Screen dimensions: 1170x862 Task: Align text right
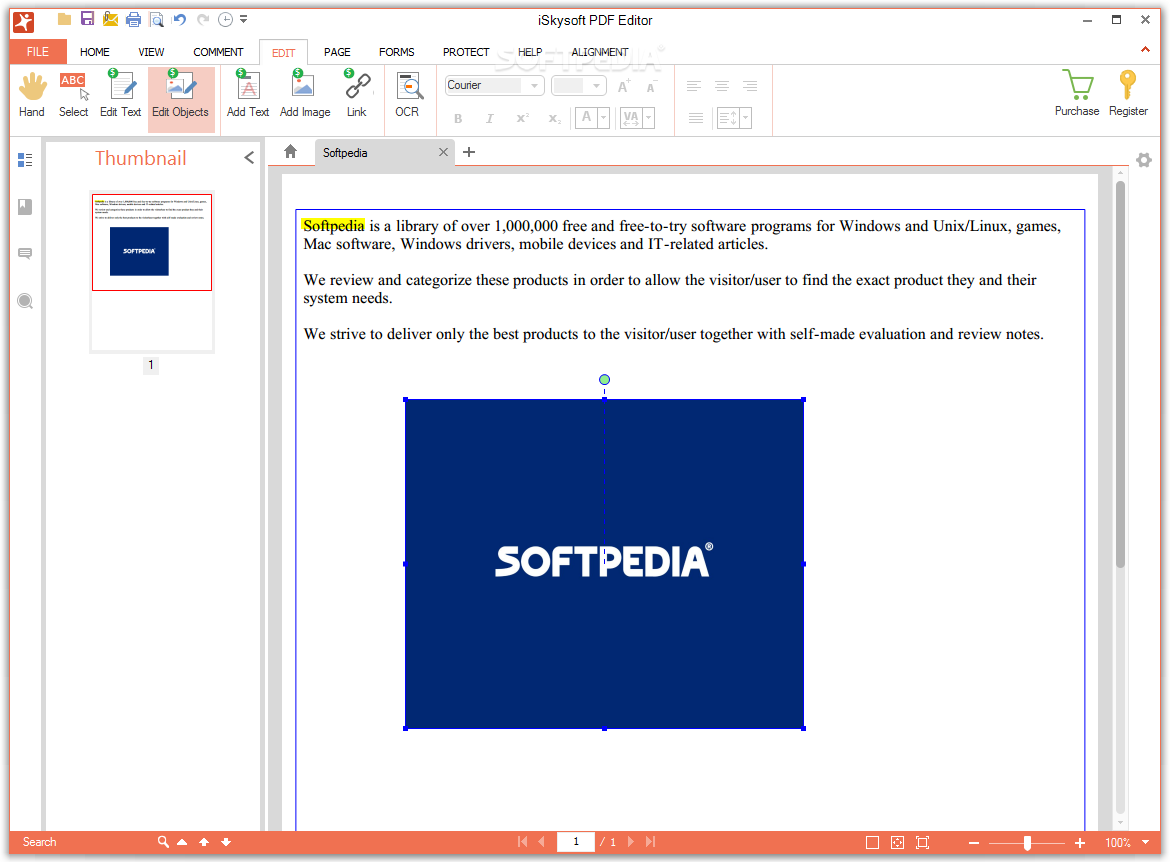(750, 86)
